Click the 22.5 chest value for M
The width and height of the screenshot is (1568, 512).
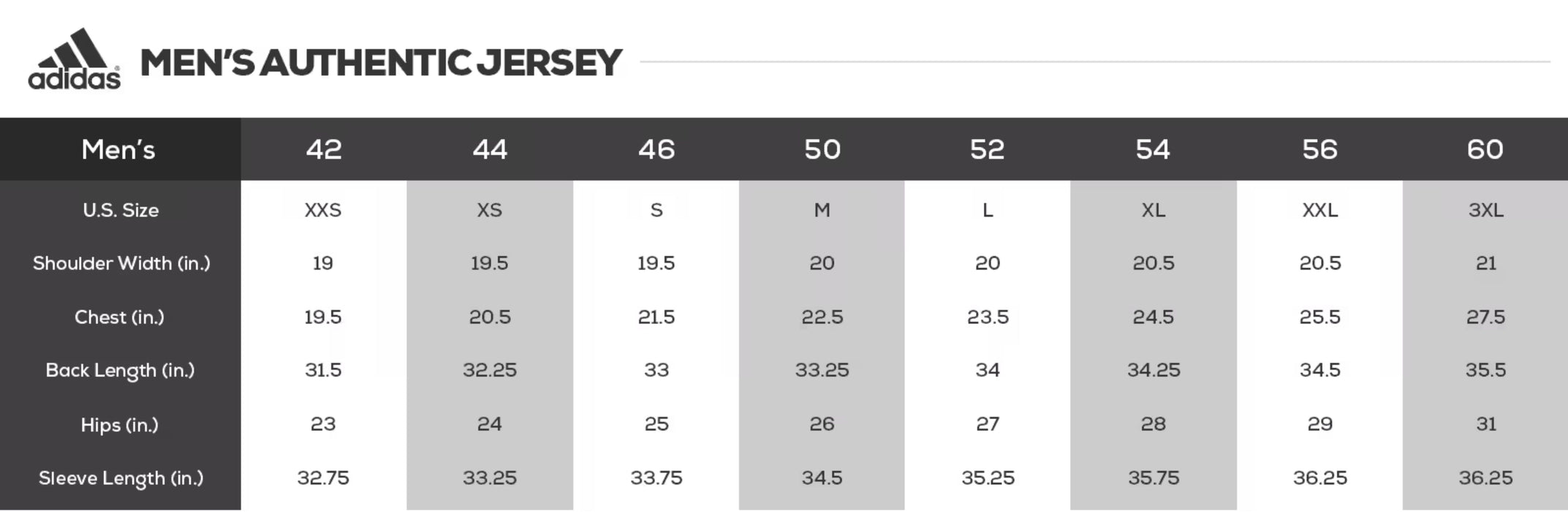(x=822, y=317)
